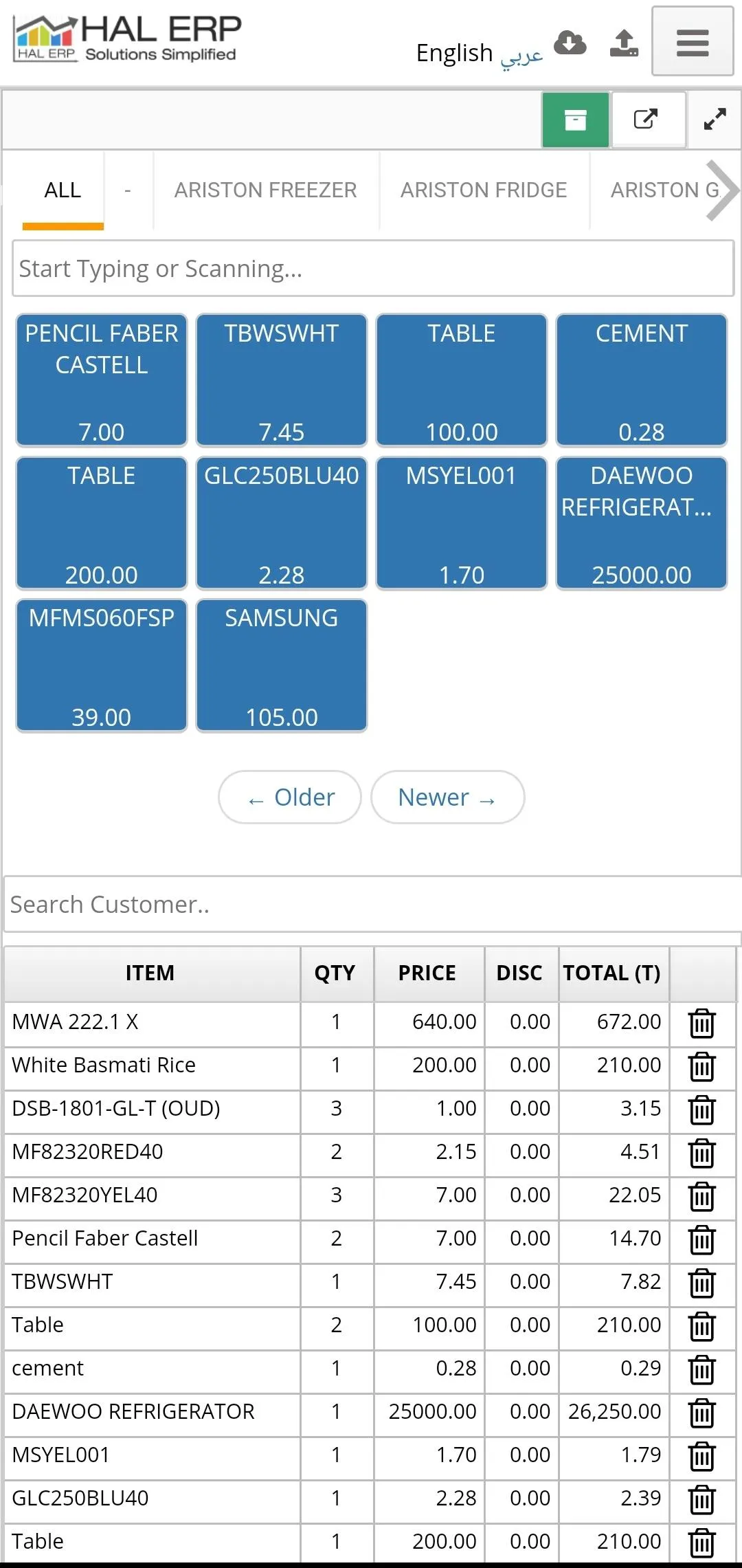Delete the MF82320RED40 row
742x1568 pixels.
[x=701, y=1153]
